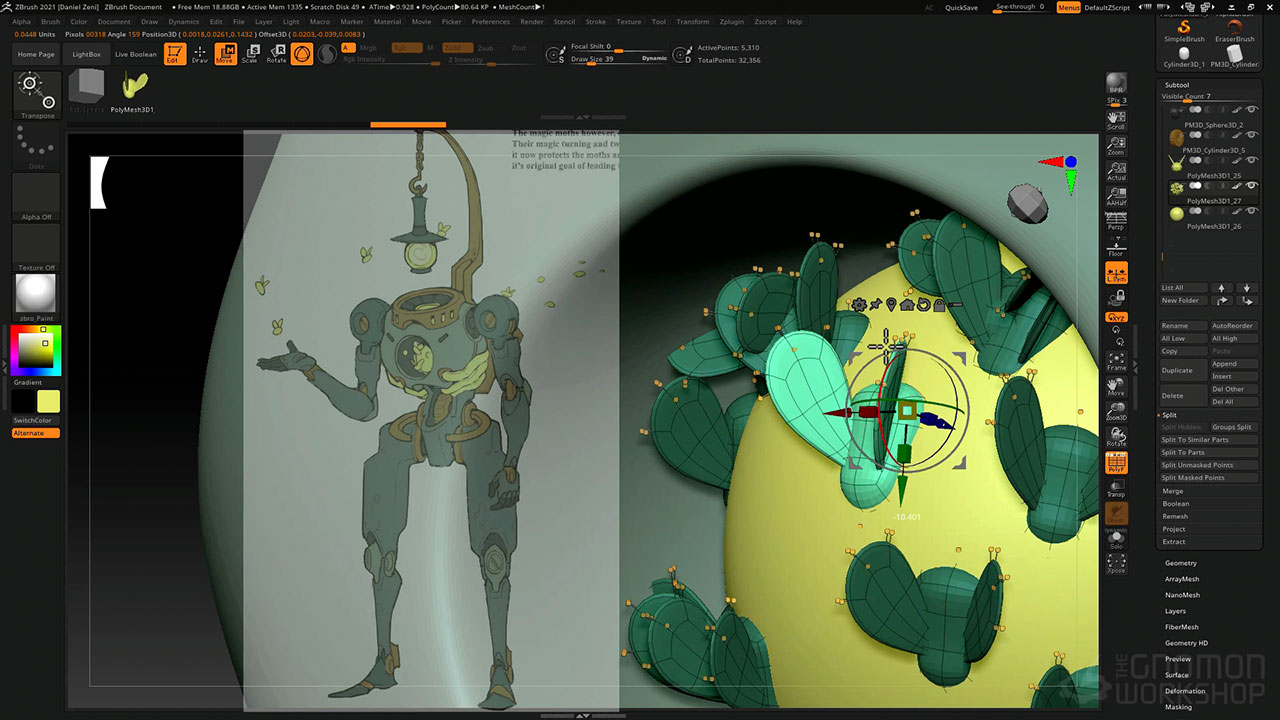Click the BPR render icon
The width and height of the screenshot is (1280, 720).
[x=1116, y=84]
